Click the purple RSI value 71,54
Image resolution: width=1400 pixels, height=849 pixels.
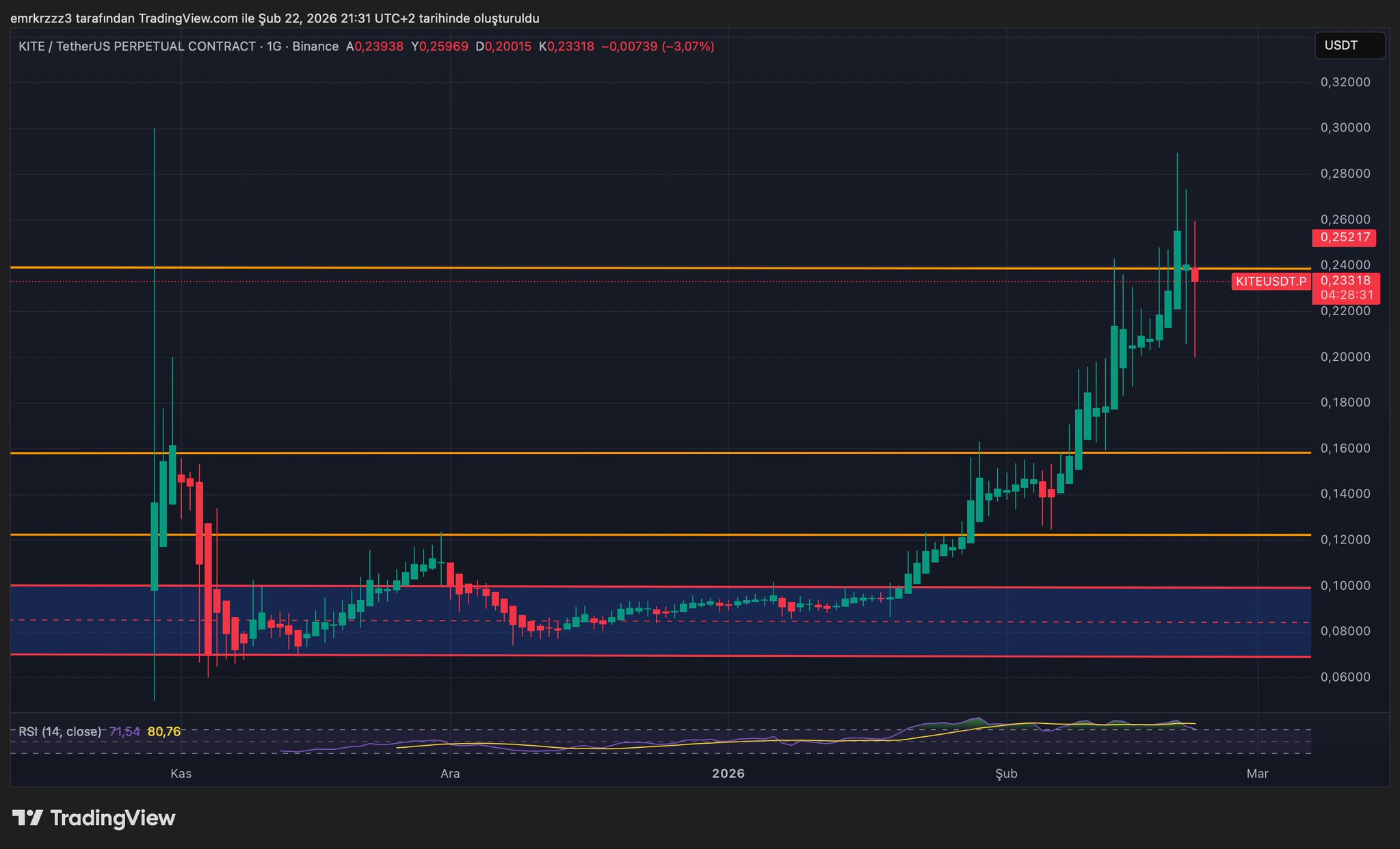pyautogui.click(x=124, y=731)
